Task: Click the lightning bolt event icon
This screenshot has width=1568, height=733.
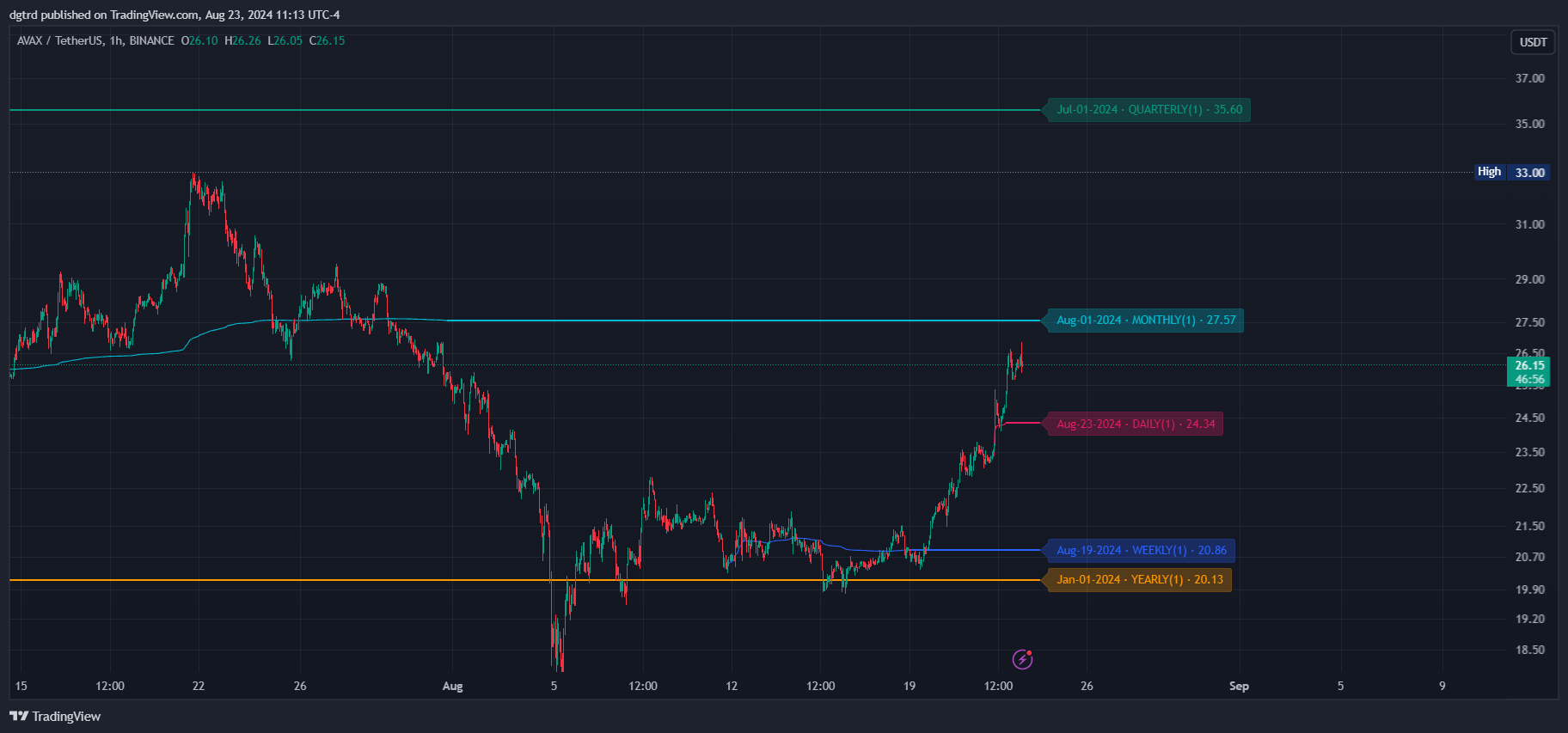Action: pos(1022,659)
